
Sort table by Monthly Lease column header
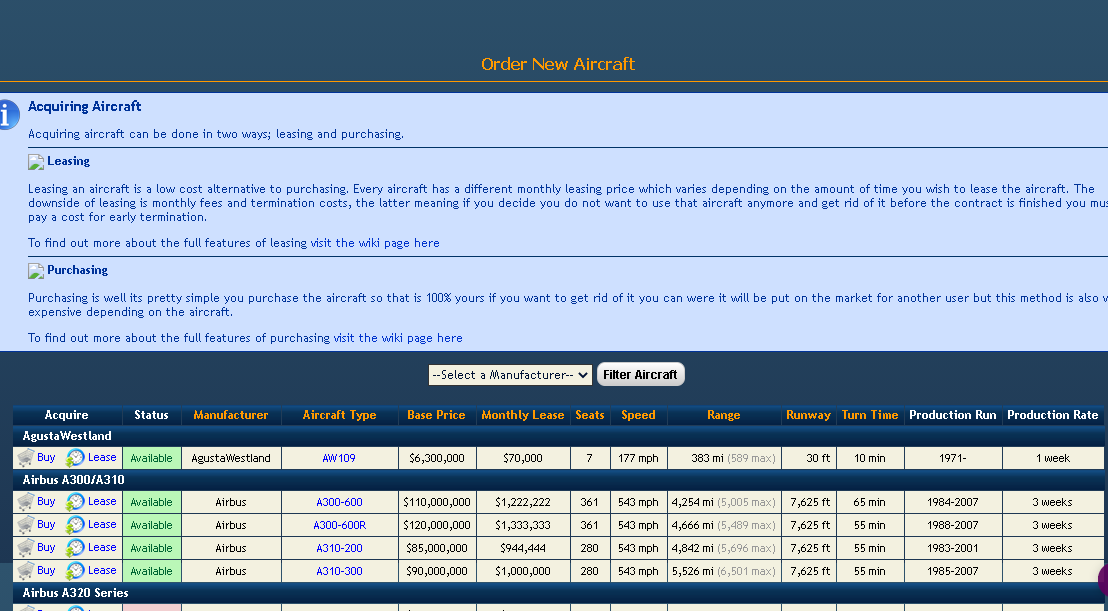[523, 415]
